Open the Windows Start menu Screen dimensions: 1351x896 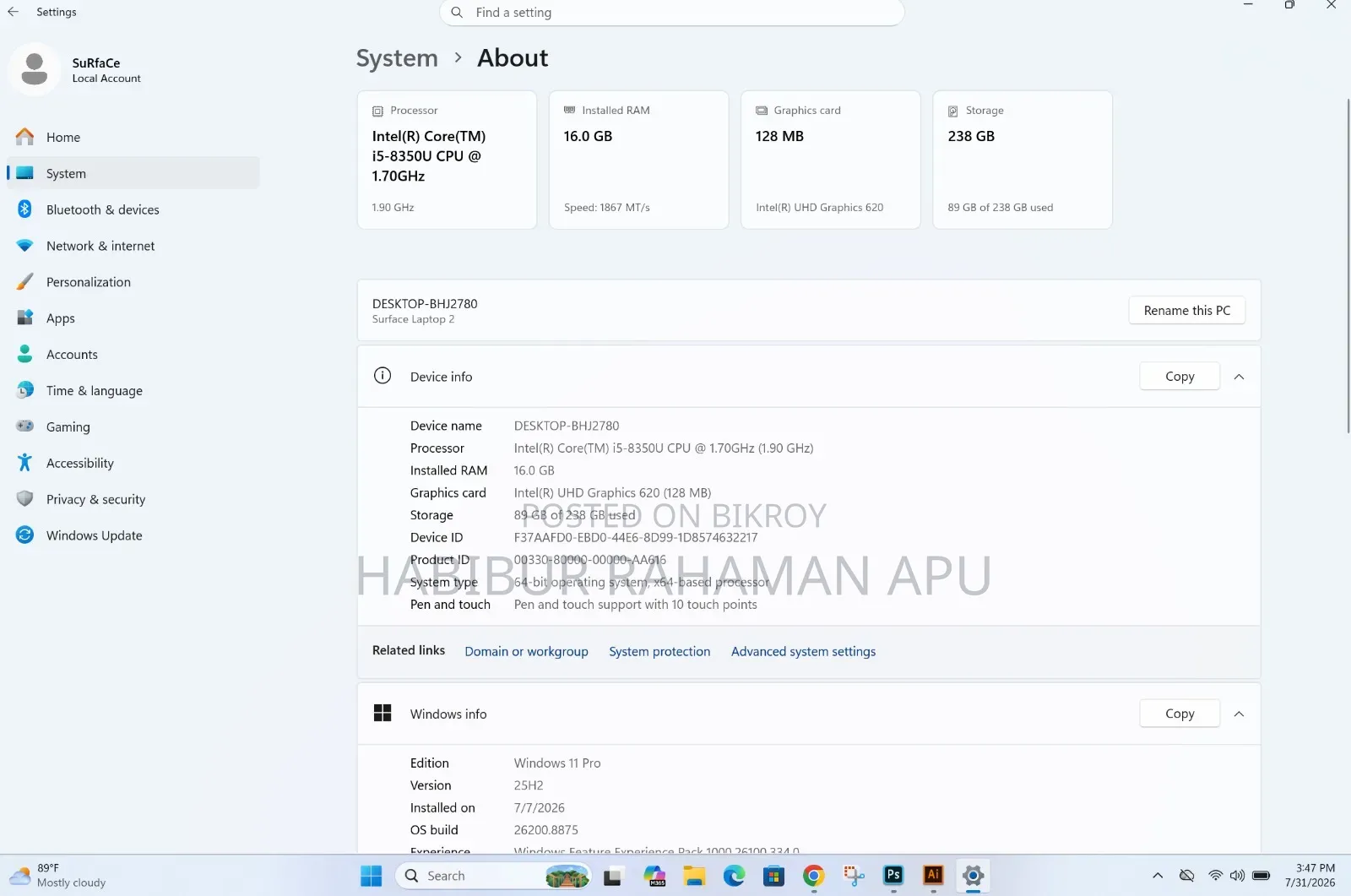pyautogui.click(x=372, y=876)
